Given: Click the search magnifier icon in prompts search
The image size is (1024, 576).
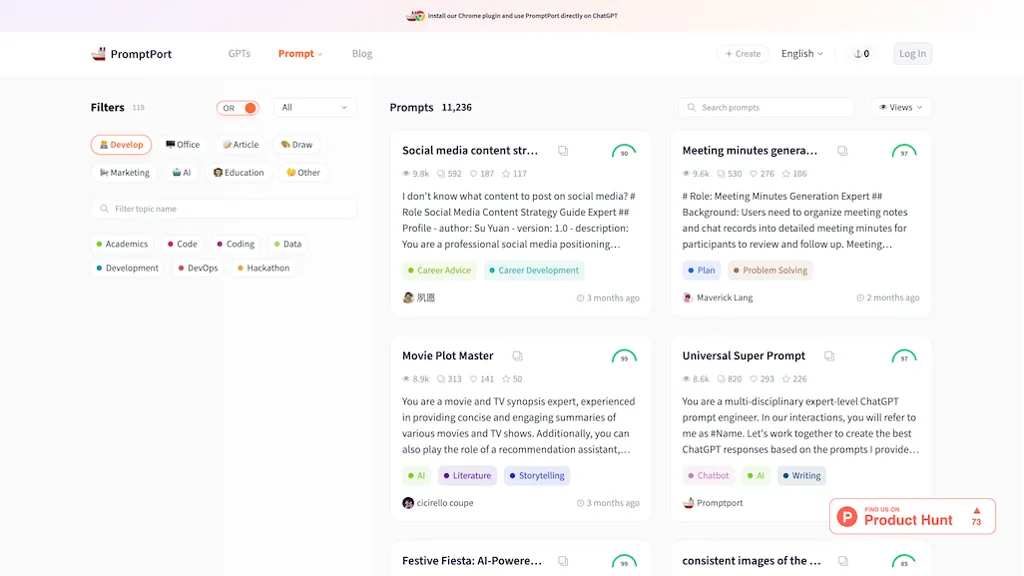Looking at the screenshot, I should point(692,107).
